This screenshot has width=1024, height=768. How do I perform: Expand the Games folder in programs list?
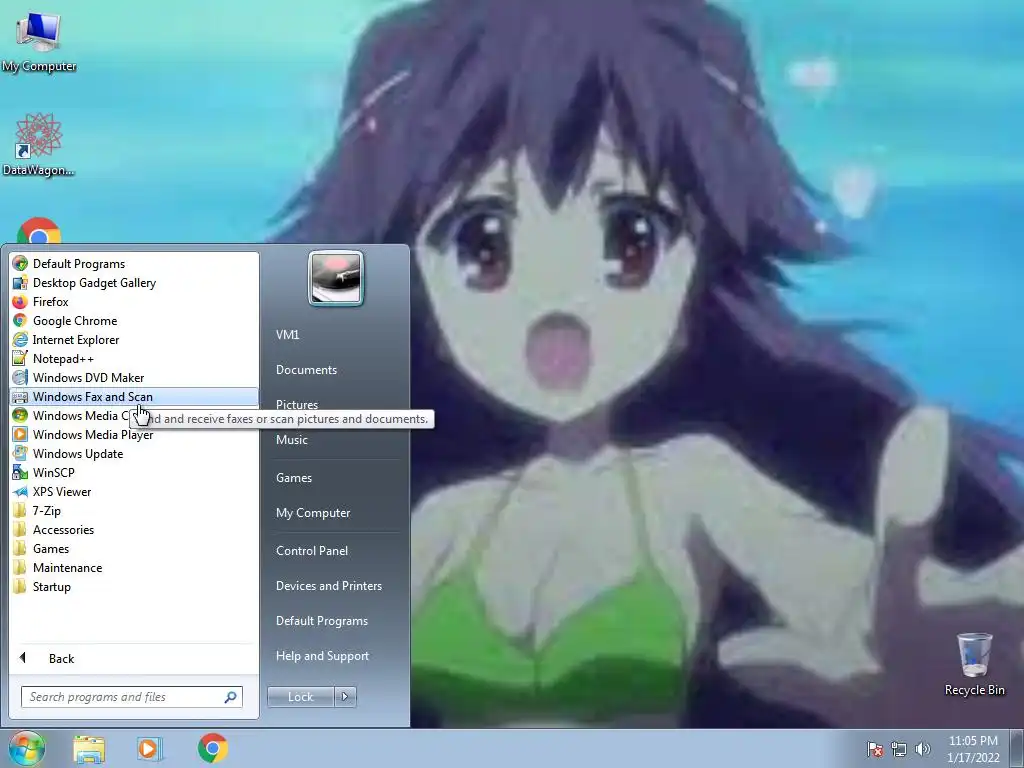coord(134,549)
